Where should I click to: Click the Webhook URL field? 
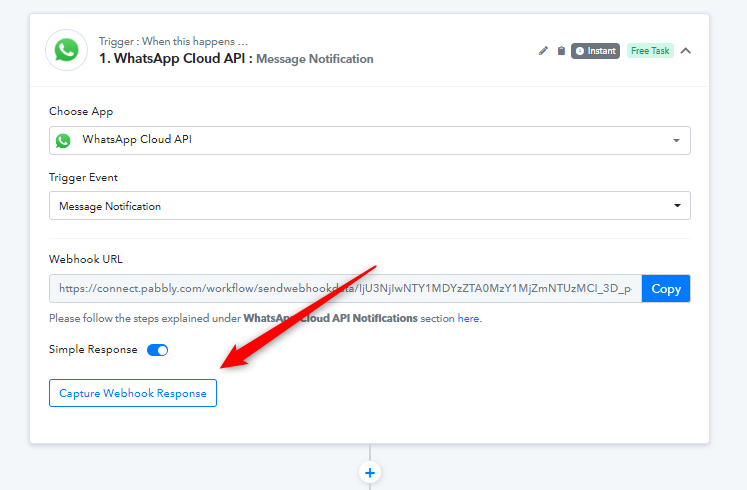tap(345, 289)
